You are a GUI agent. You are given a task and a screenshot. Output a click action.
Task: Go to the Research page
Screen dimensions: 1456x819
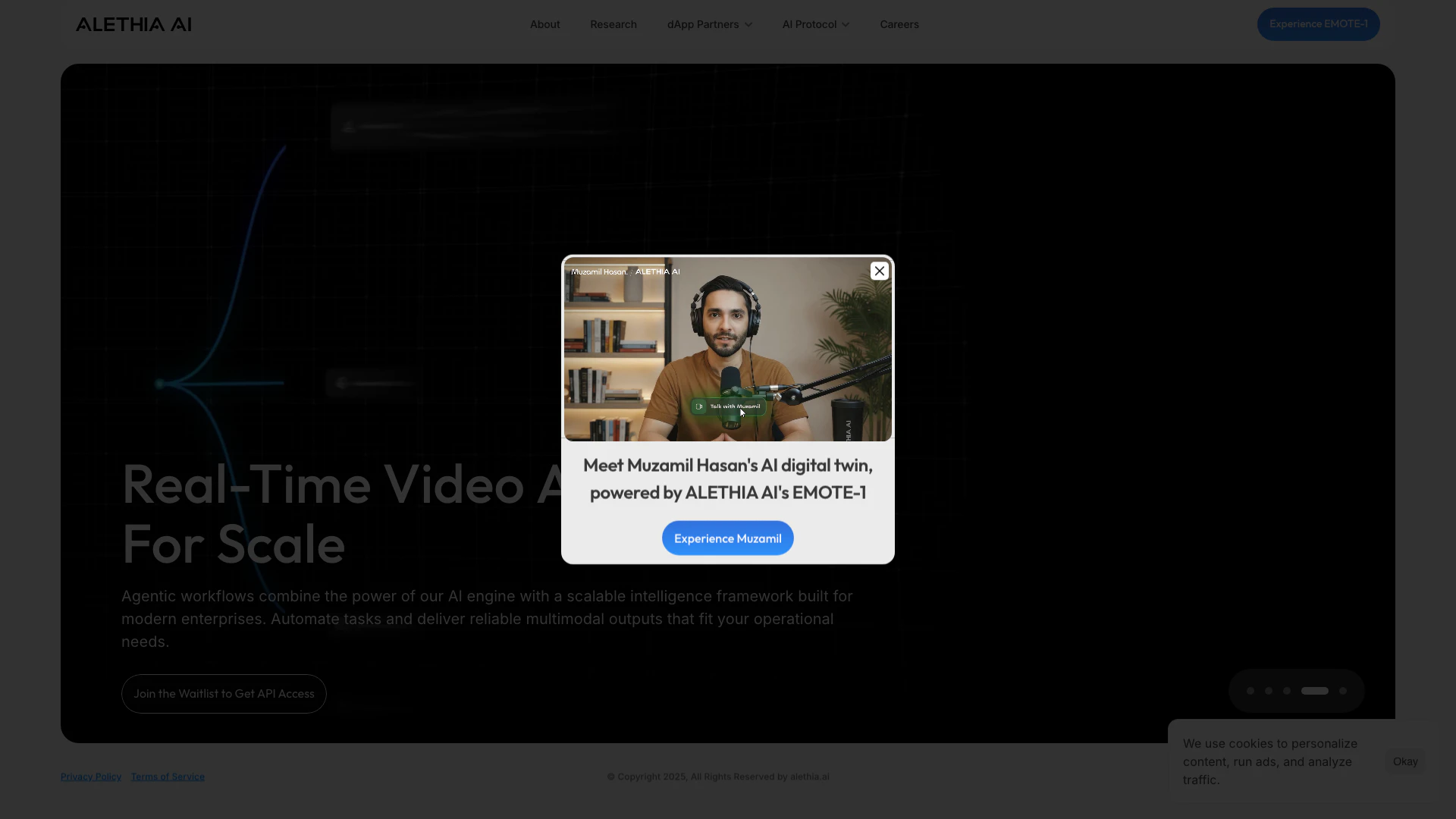[x=613, y=24]
